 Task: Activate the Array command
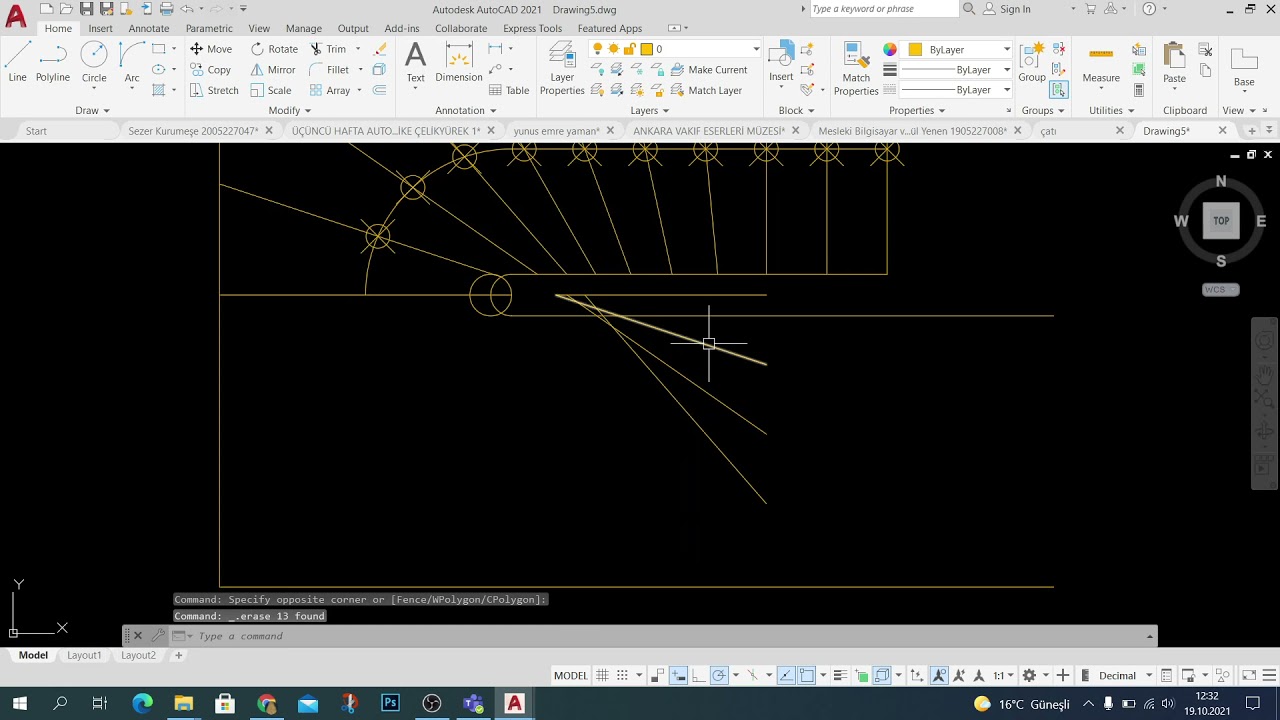330,90
